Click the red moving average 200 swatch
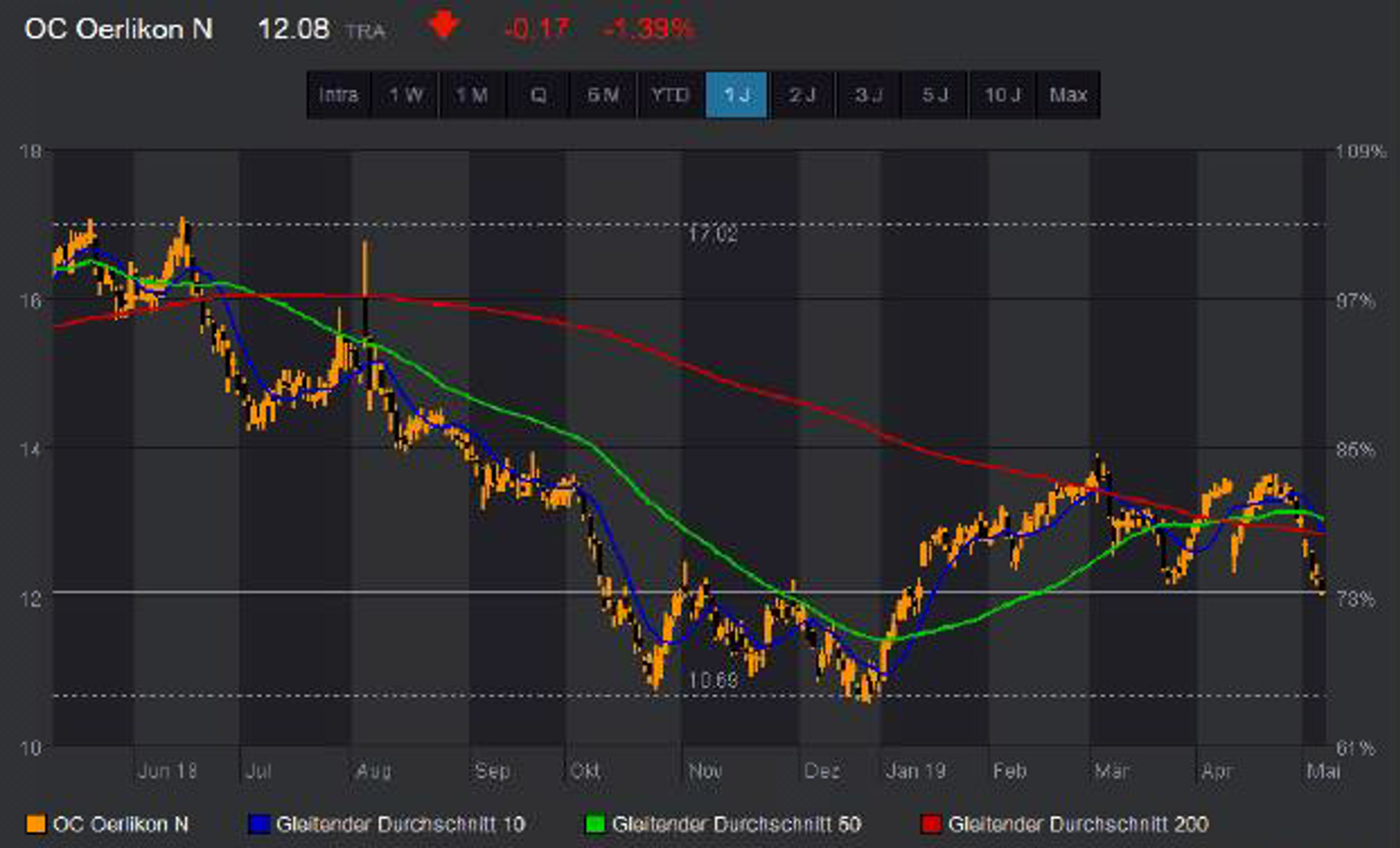This screenshot has width=1400, height=848. pyautogui.click(x=931, y=824)
